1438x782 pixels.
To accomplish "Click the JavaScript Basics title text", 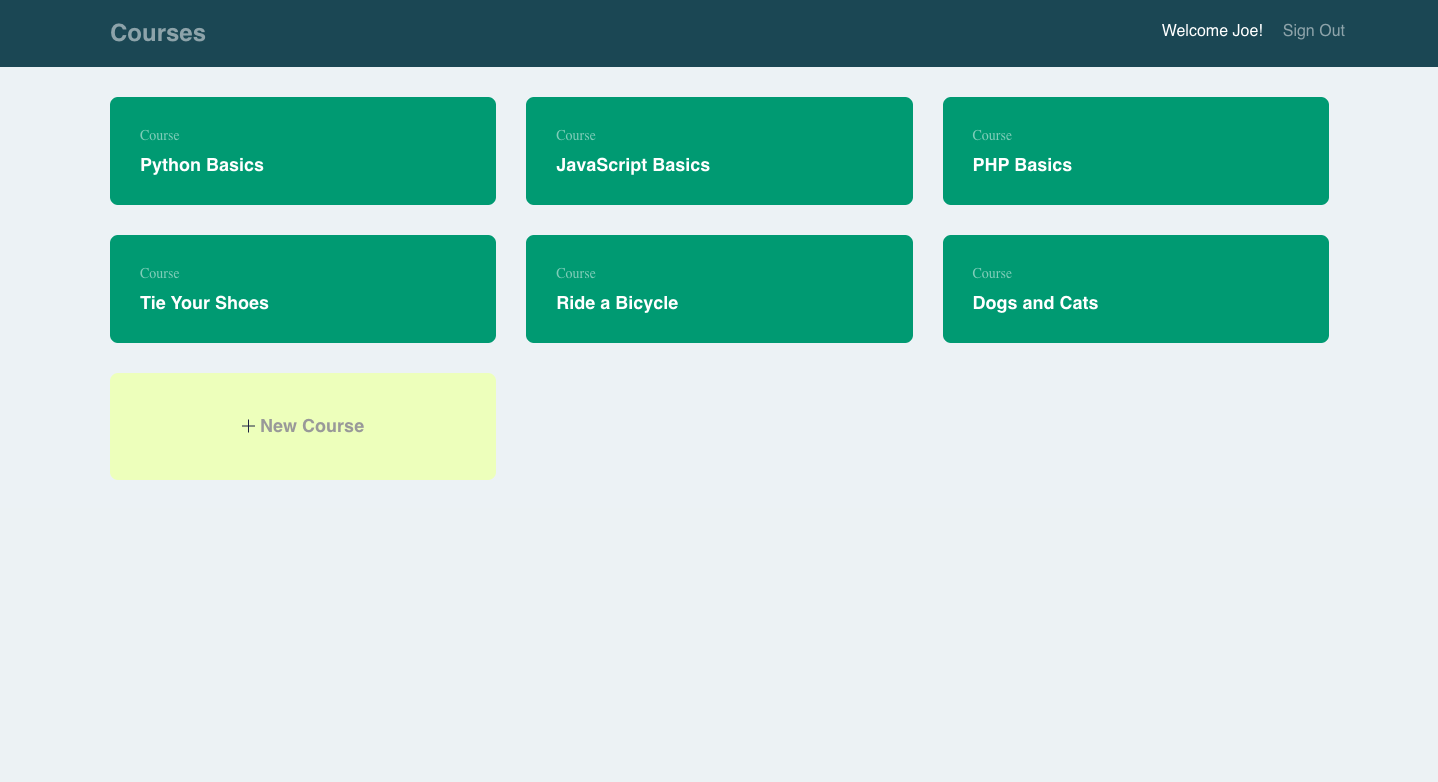I will click(x=633, y=165).
